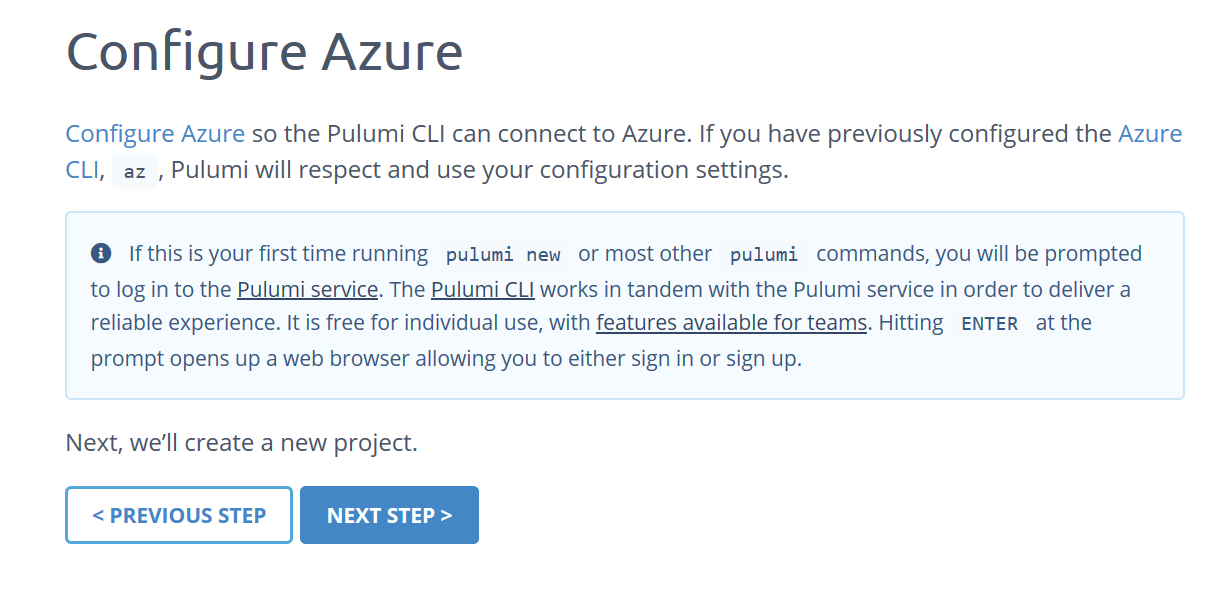
Task: Click the info circle icon in the callout
Action: [x=99, y=253]
